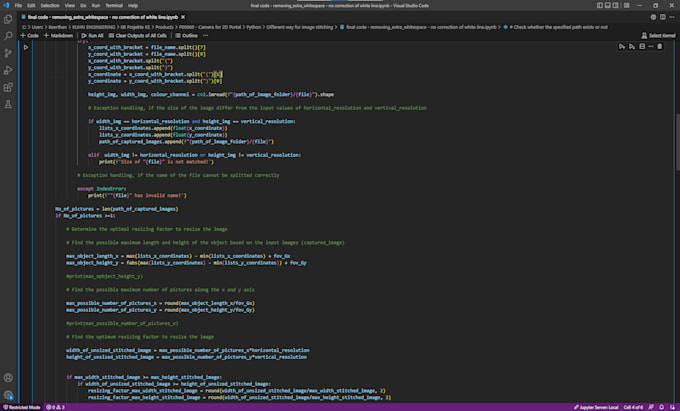Click Run All cells button
The image size is (680, 411).
click(x=92, y=36)
